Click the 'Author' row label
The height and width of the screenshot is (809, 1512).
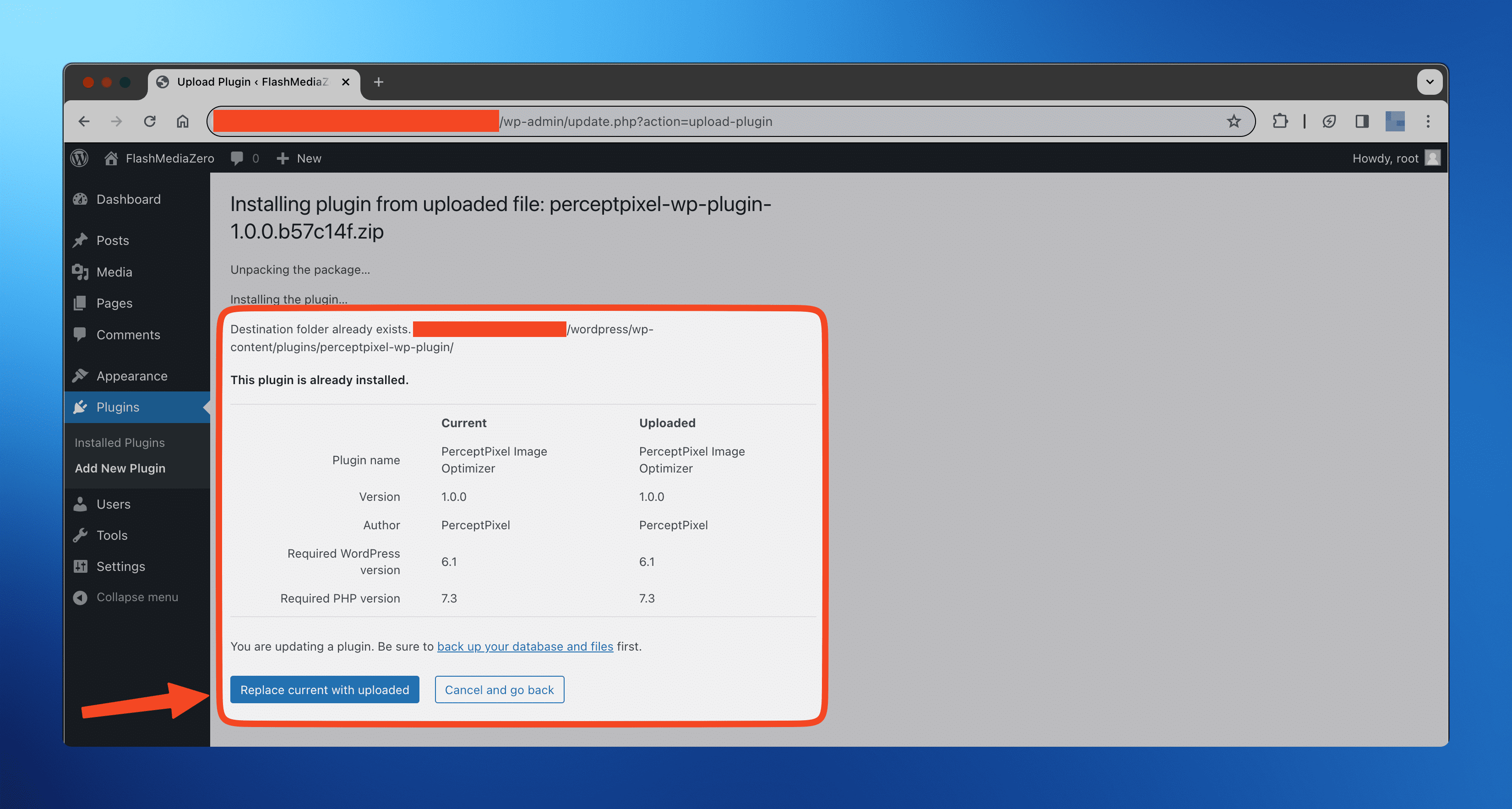click(381, 526)
